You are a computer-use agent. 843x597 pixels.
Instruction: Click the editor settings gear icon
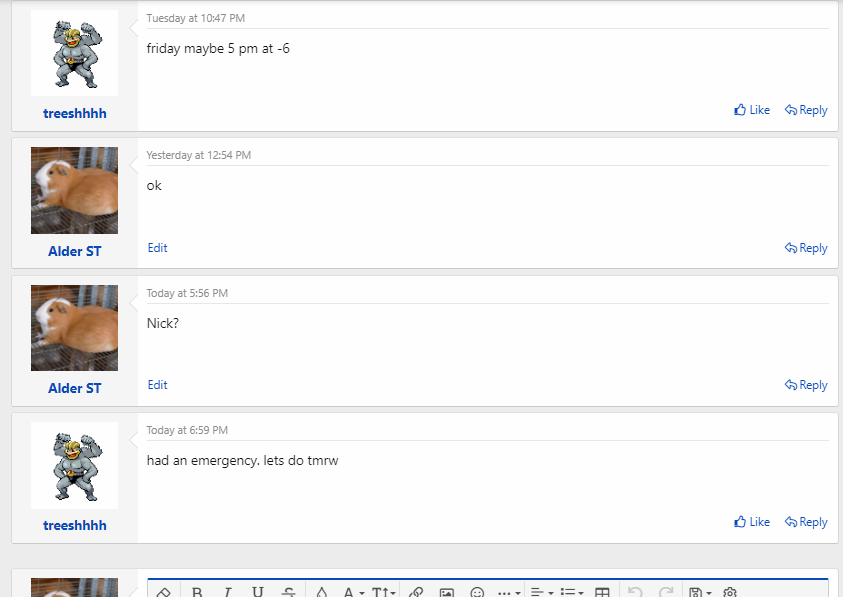pyautogui.click(x=730, y=591)
